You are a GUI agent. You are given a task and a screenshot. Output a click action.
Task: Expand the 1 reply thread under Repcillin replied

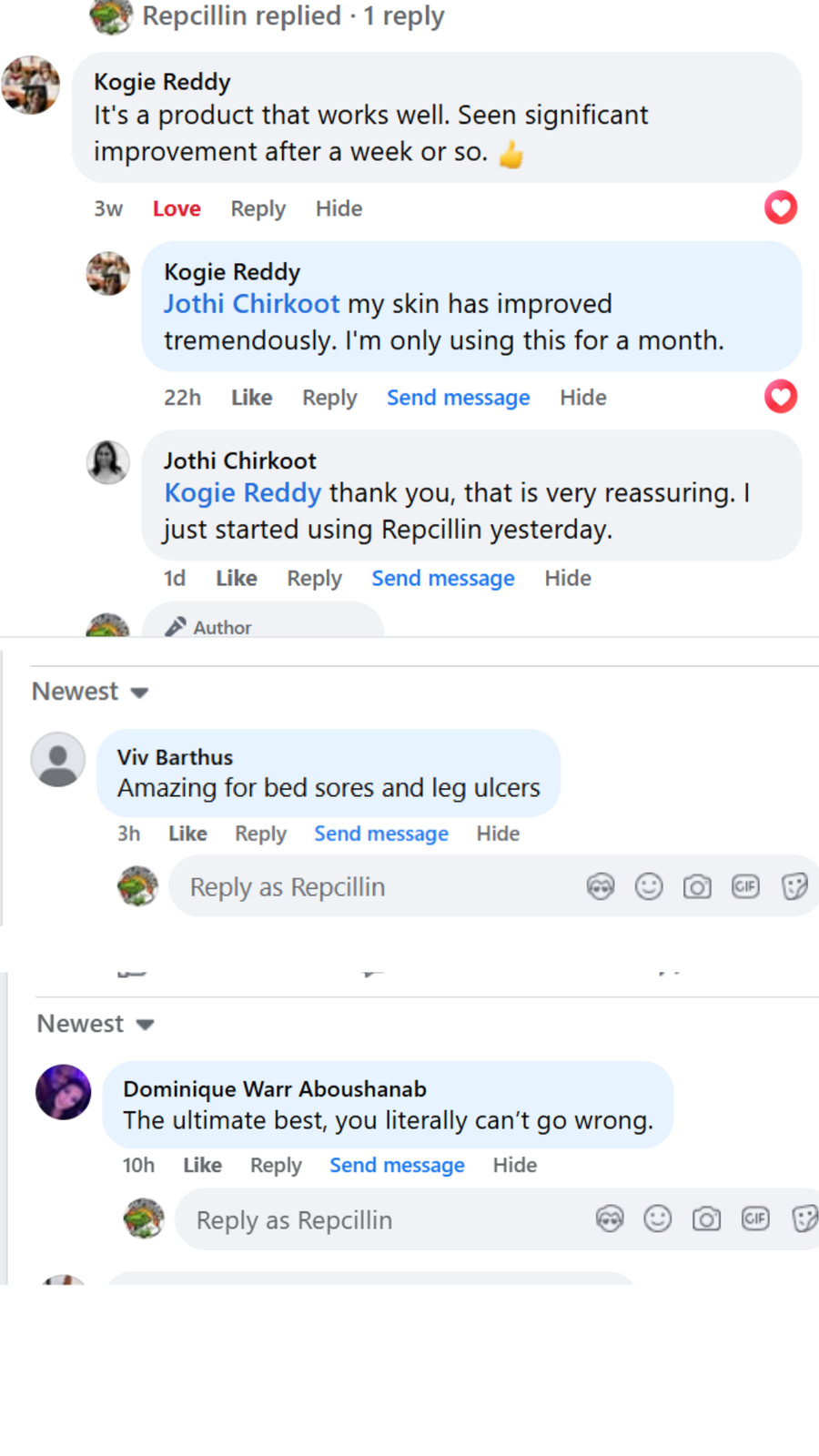[291, 15]
